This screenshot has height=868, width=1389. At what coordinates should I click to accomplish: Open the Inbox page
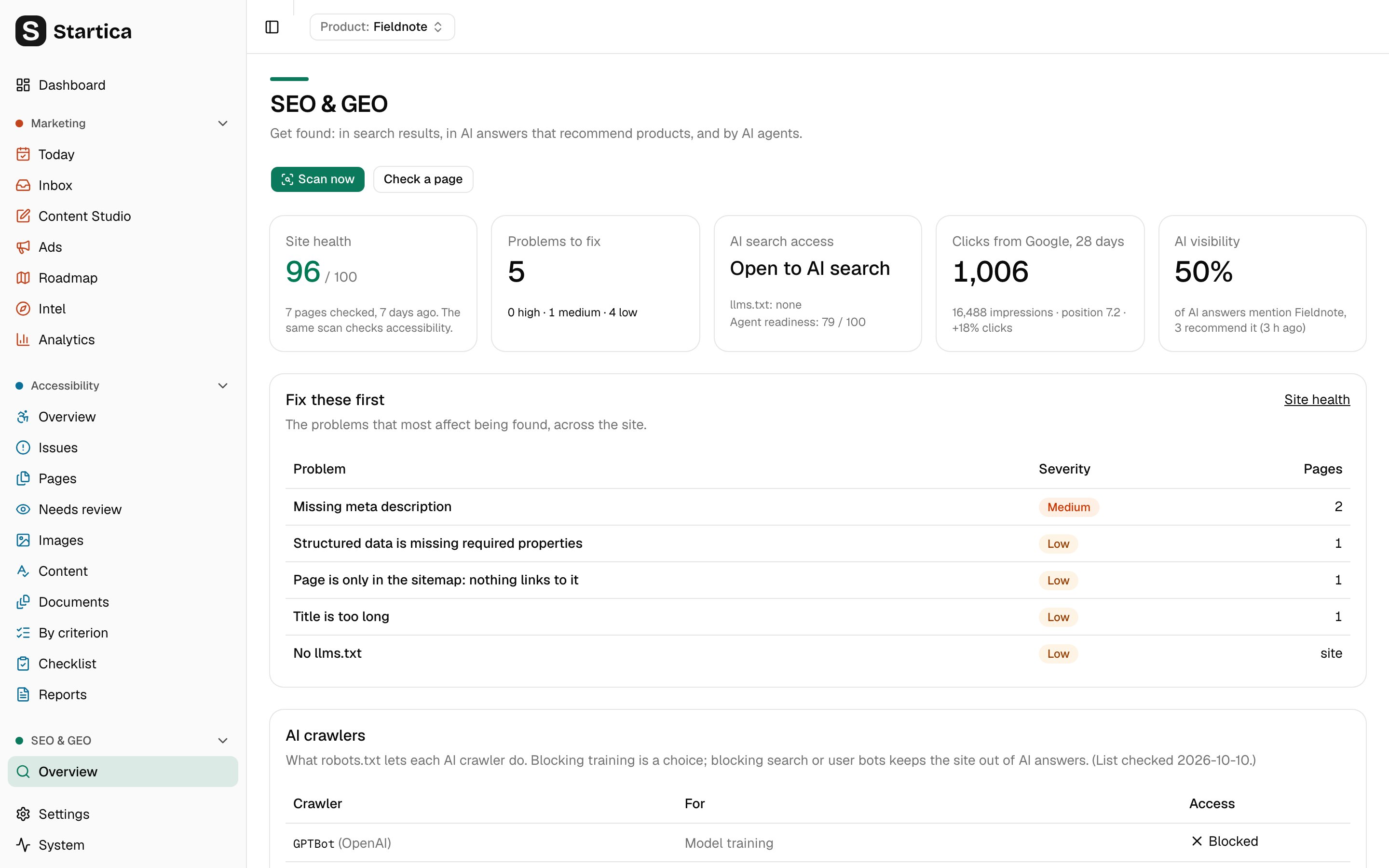pos(123,186)
